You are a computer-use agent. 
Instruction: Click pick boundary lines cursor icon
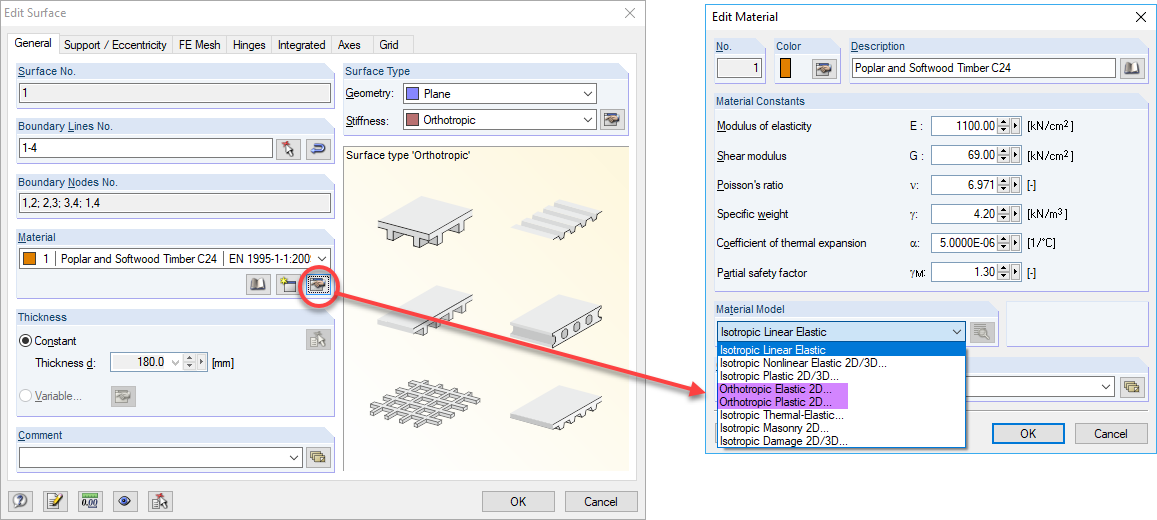[x=289, y=149]
